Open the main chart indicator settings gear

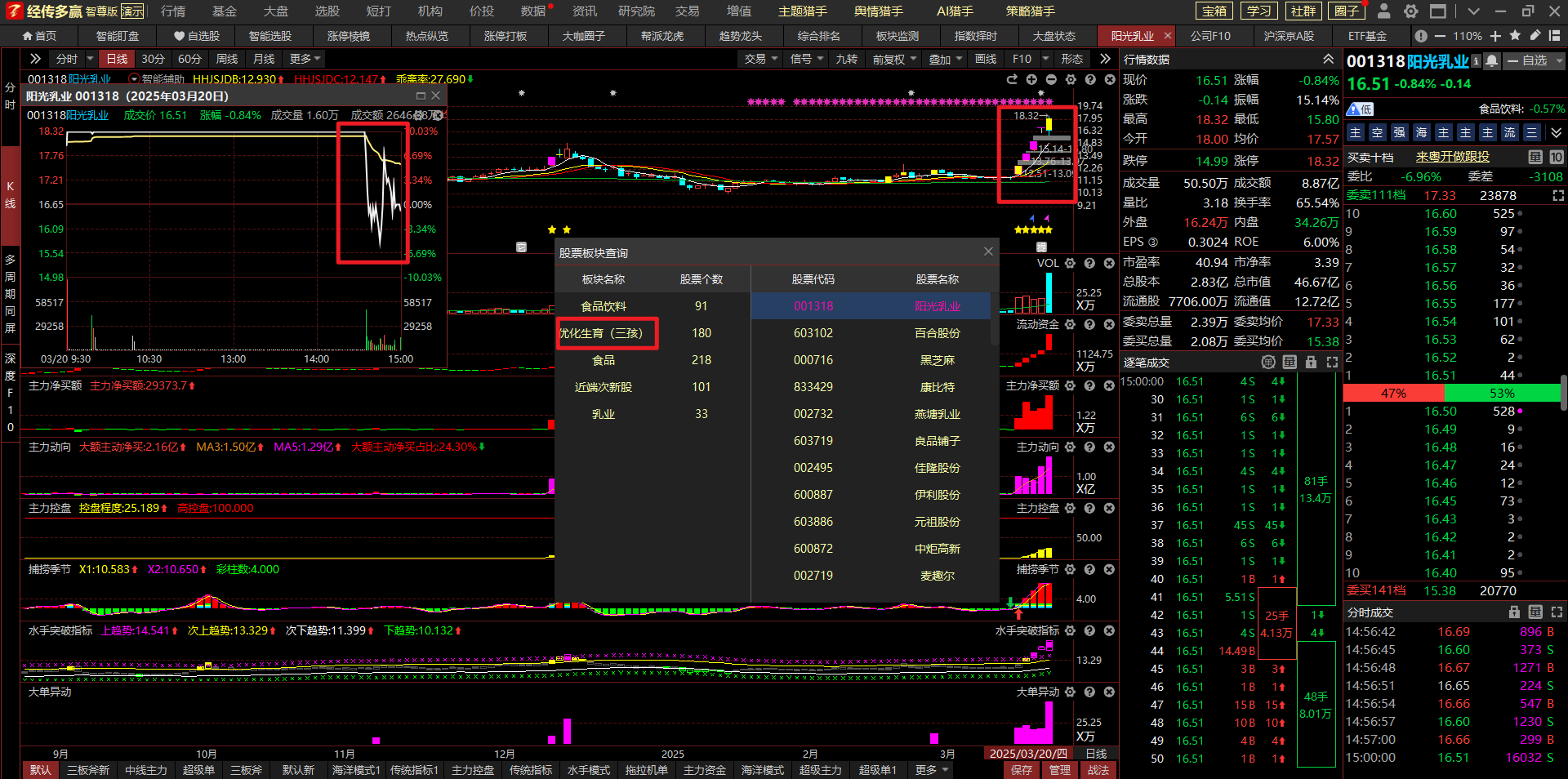1071,79
